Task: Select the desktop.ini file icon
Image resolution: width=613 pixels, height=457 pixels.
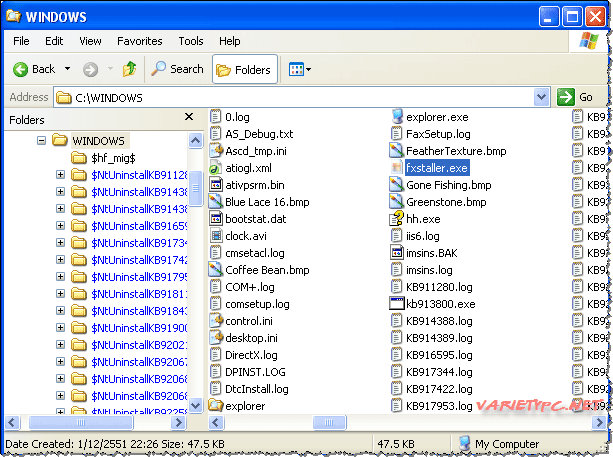Action: tap(216, 338)
